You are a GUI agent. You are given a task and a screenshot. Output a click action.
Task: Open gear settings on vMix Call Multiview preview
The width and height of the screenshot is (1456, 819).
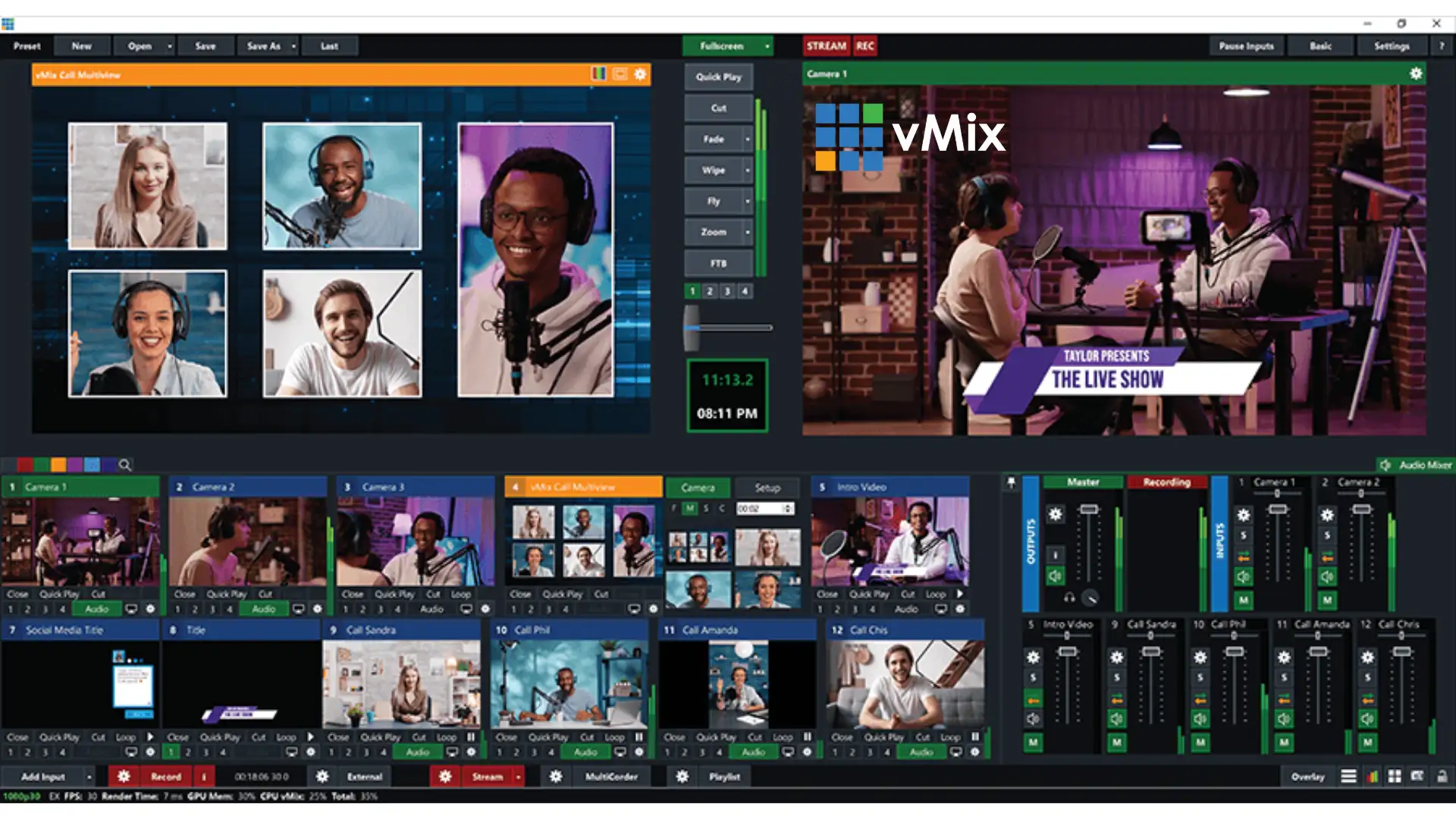pos(640,74)
